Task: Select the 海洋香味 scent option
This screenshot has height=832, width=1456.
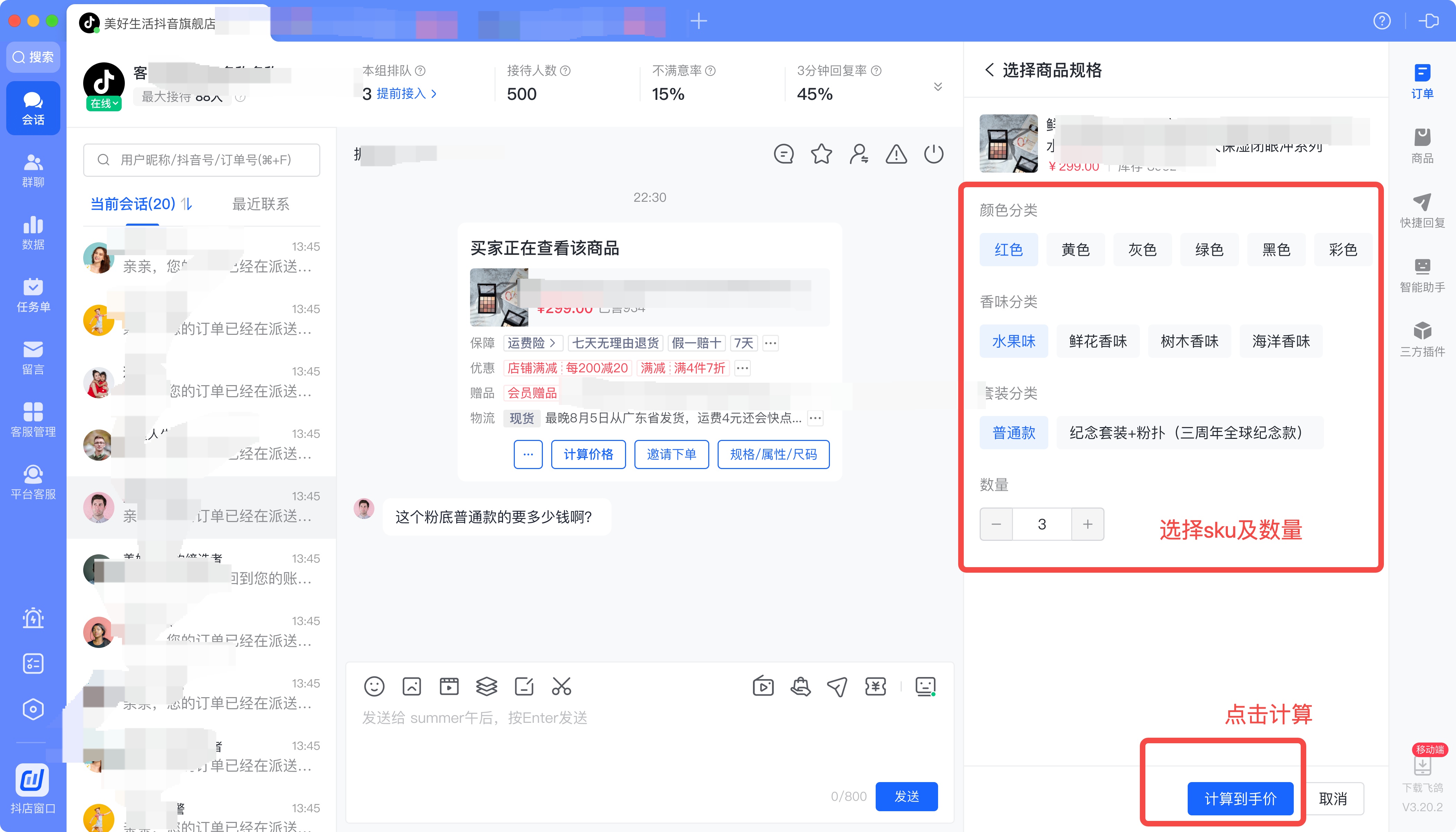Action: click(x=1281, y=341)
